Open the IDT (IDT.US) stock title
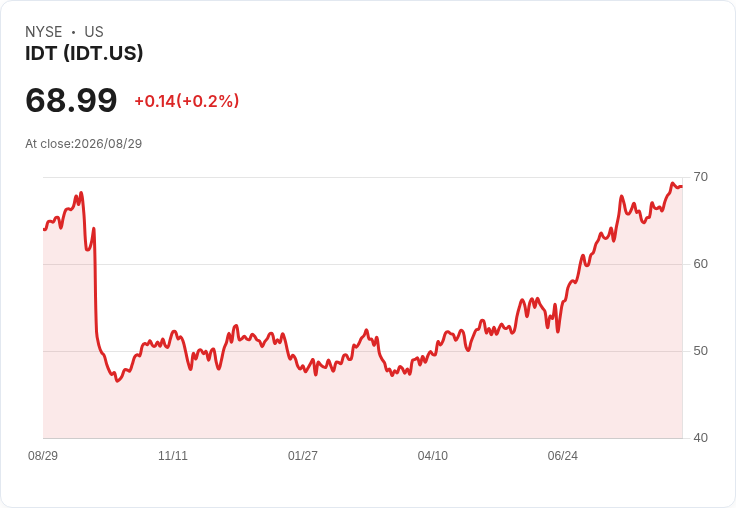 (84, 53)
